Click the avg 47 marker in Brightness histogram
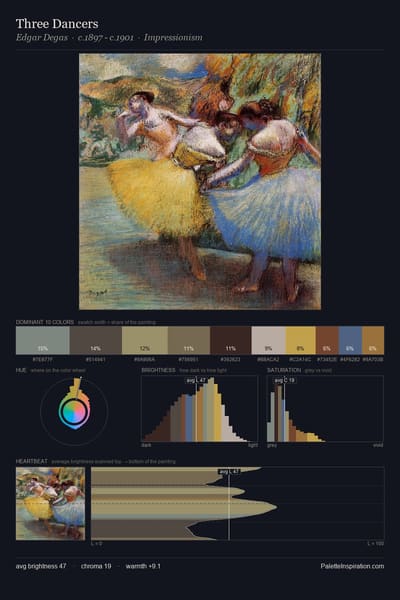 196,380
